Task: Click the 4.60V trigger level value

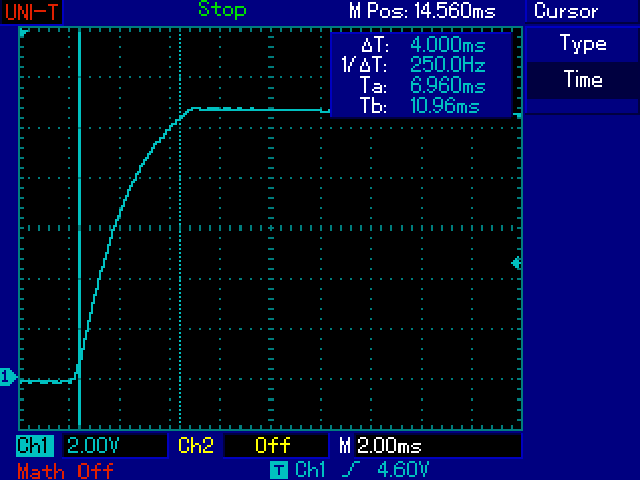Action: [x=403, y=470]
